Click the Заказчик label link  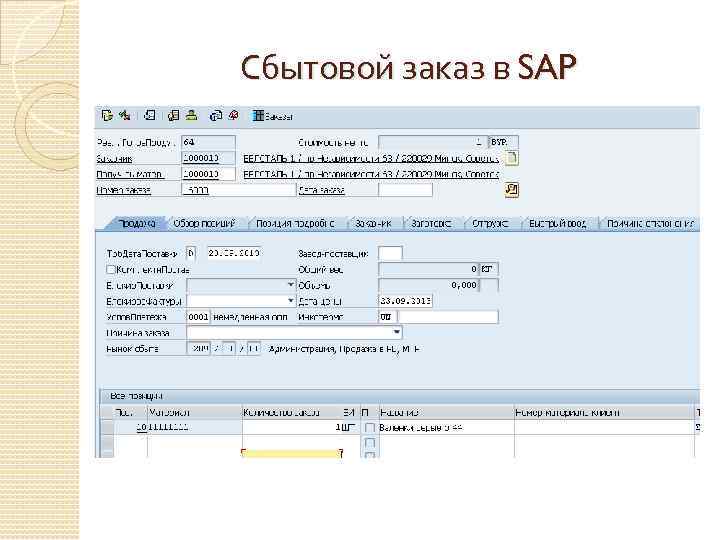pos(114,159)
